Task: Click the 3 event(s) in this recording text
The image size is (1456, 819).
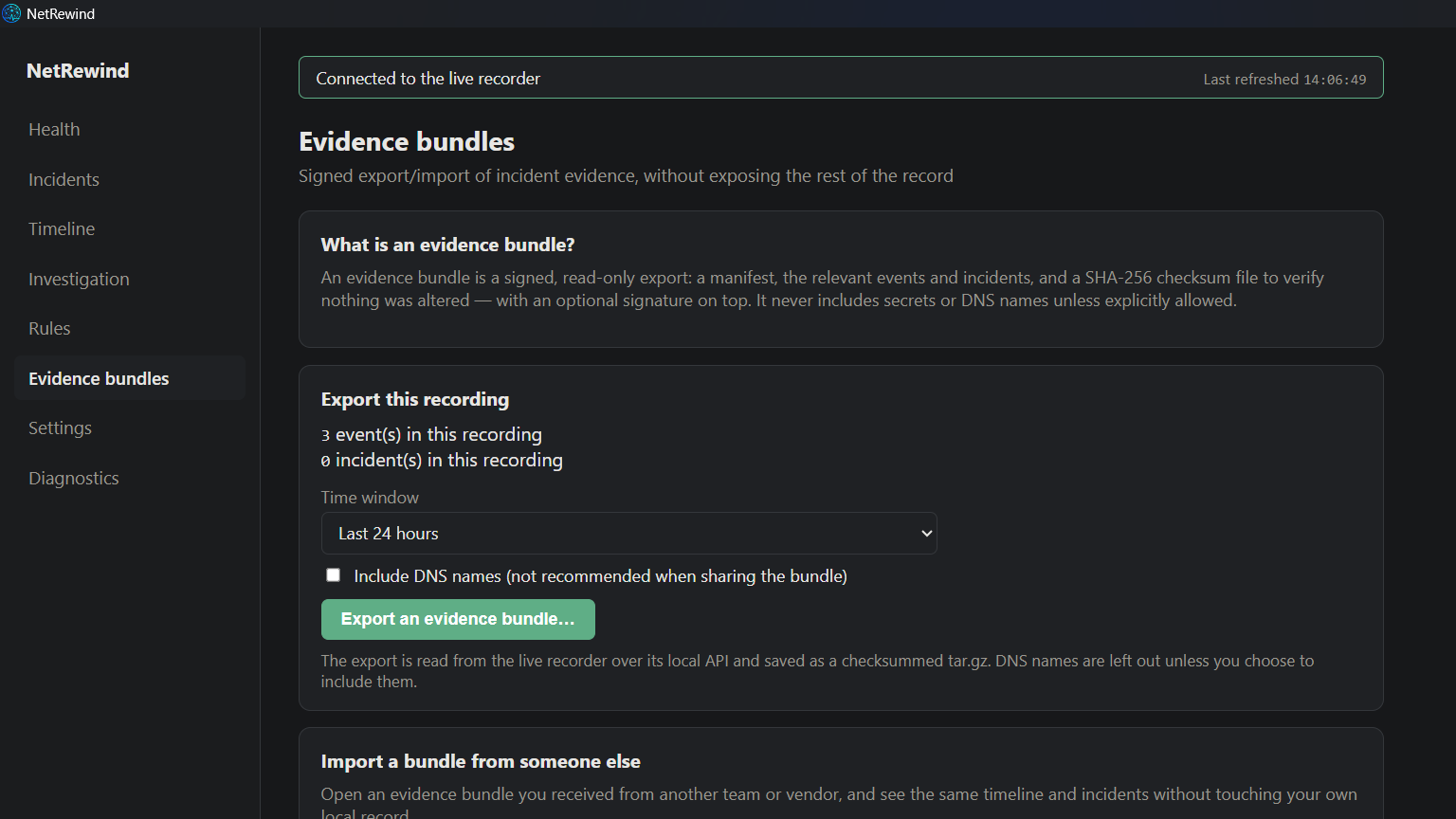Action: pyautogui.click(x=431, y=434)
